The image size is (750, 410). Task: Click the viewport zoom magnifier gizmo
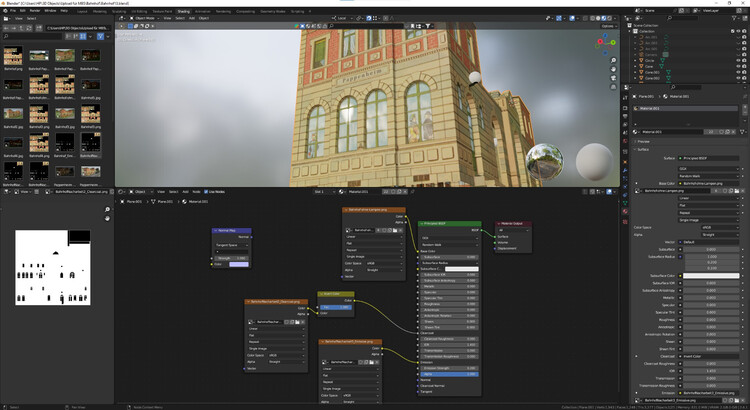[x=613, y=61]
